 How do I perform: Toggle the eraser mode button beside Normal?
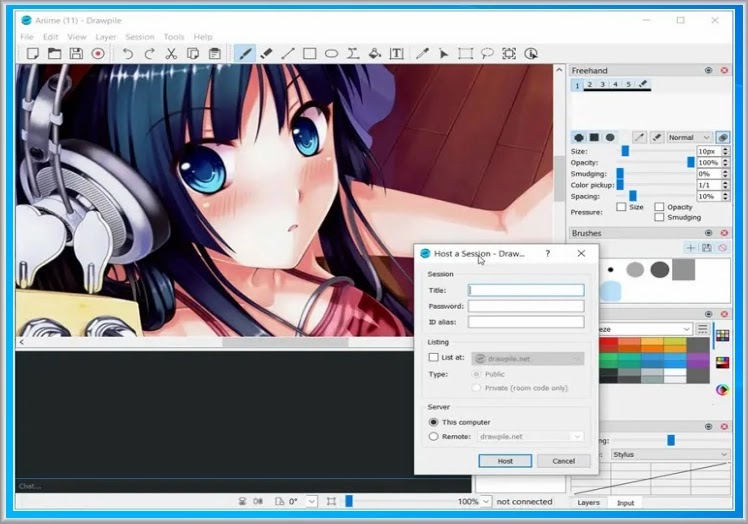[656, 137]
